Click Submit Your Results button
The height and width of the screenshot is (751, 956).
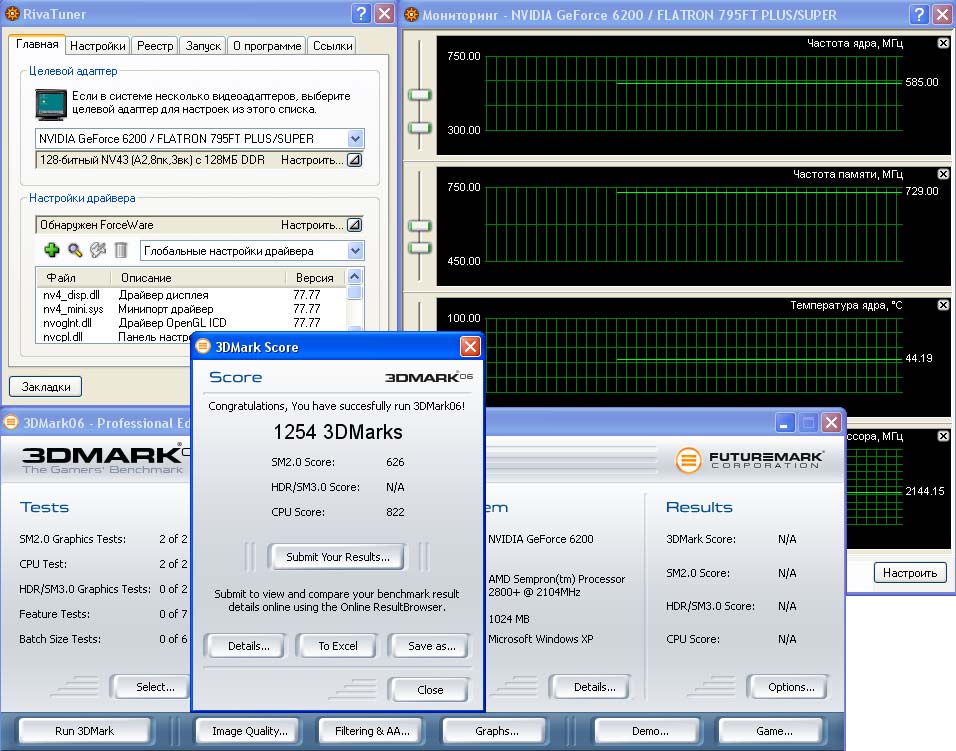coord(338,557)
